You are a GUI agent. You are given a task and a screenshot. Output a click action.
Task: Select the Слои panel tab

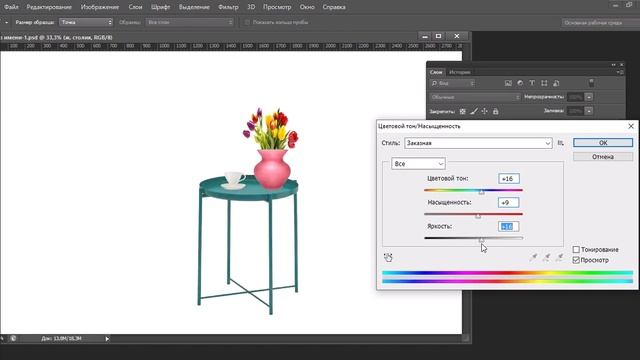point(436,72)
